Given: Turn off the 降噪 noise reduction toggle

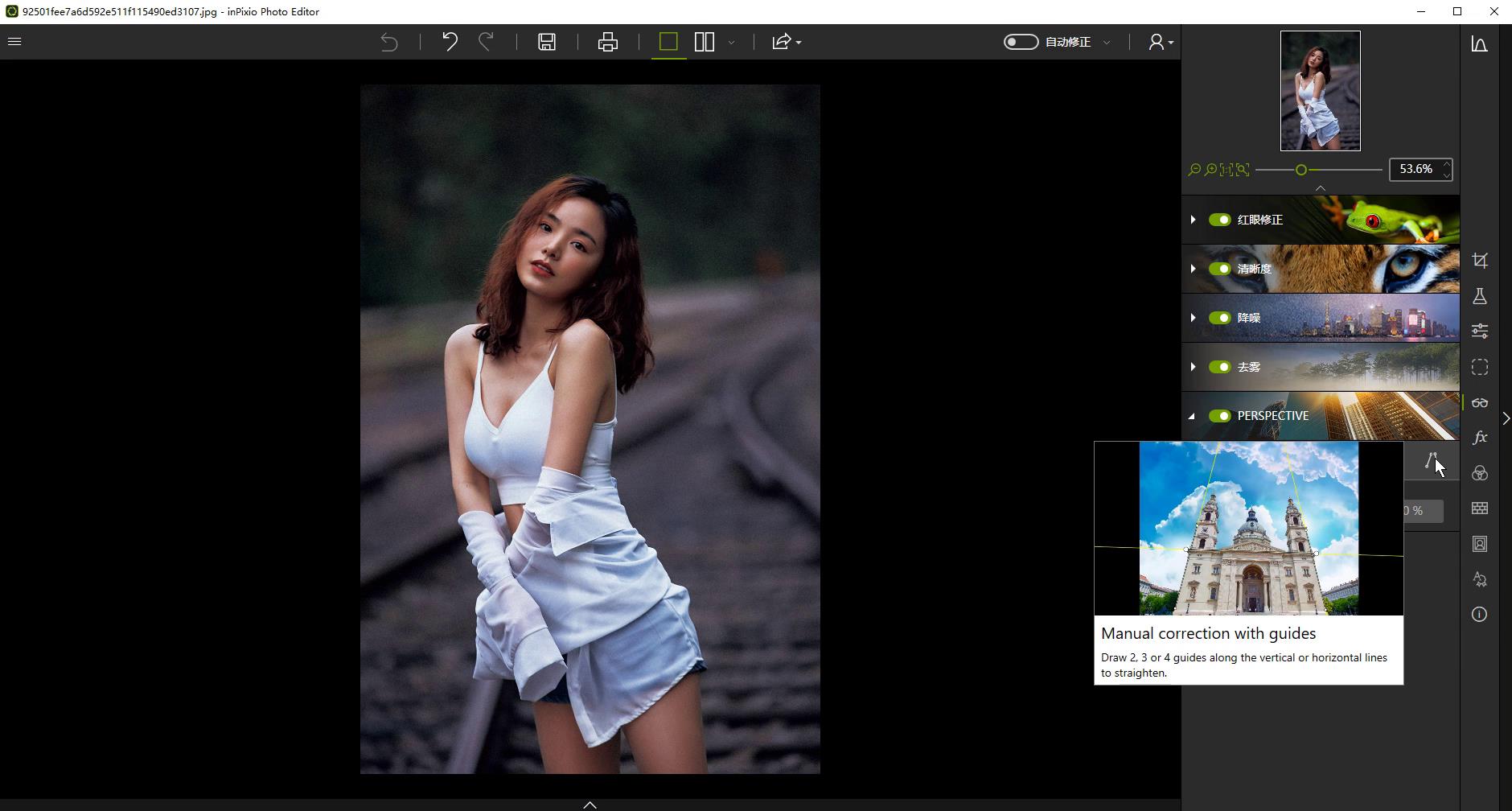Looking at the screenshot, I should click(x=1220, y=318).
